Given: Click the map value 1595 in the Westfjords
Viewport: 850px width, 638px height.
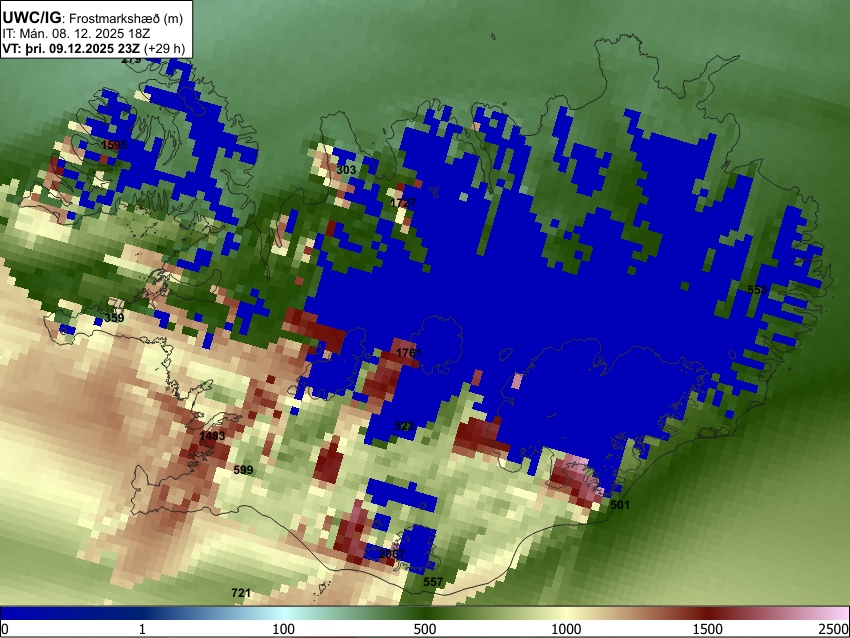Looking at the screenshot, I should [x=114, y=145].
